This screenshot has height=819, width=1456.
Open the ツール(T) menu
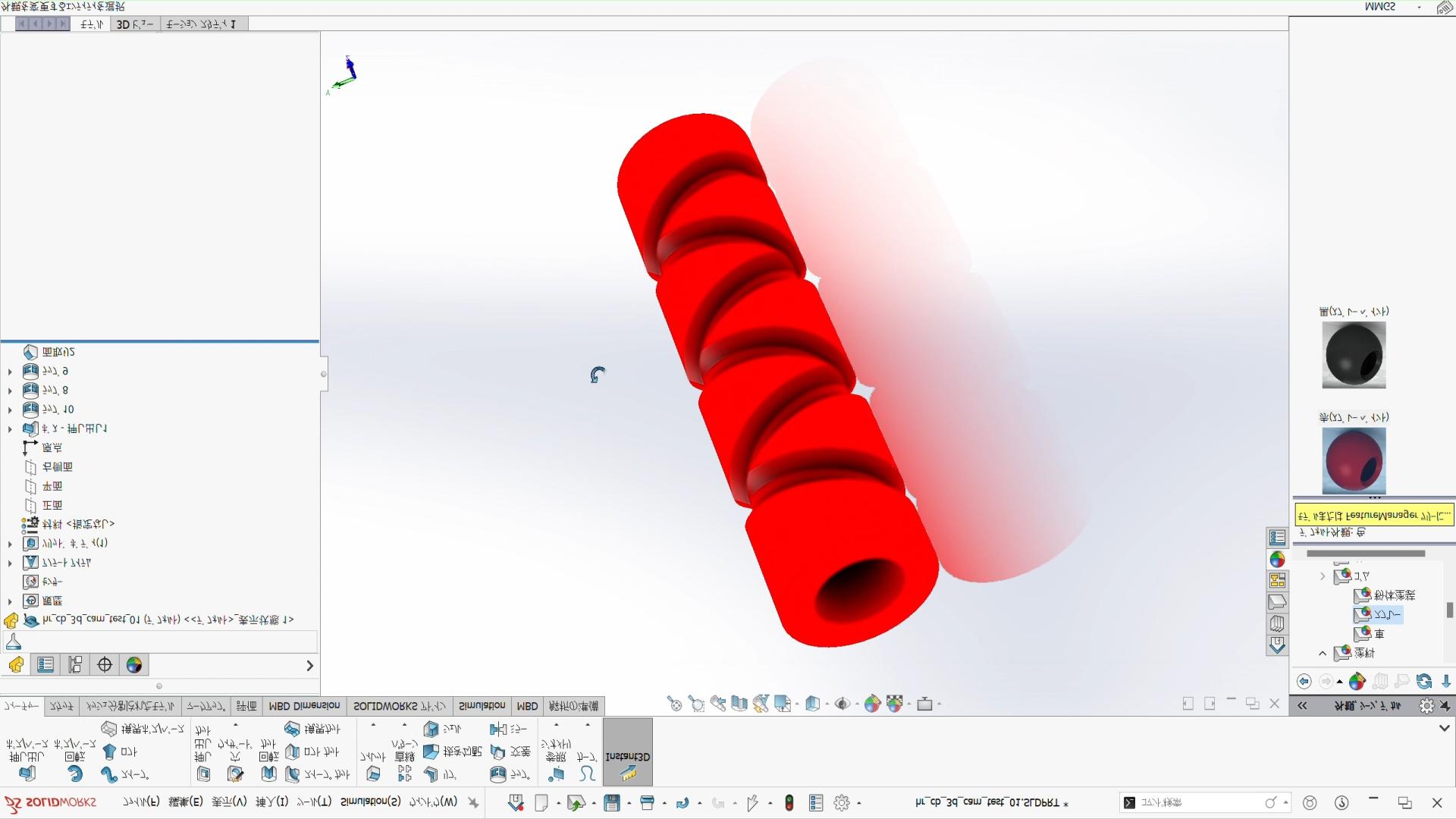point(314,802)
